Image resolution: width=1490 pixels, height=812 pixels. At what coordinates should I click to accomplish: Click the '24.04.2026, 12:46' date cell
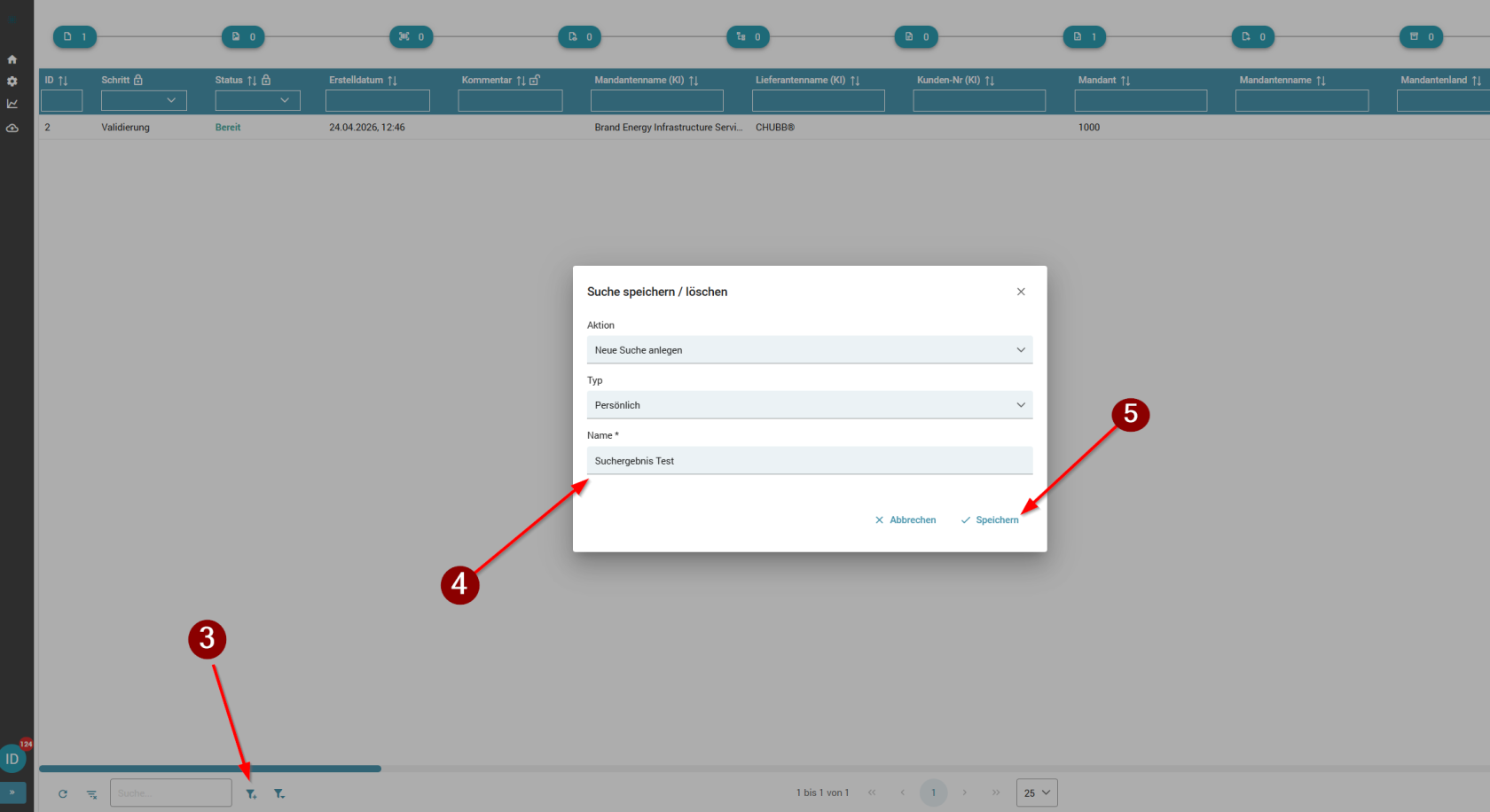[x=367, y=128]
